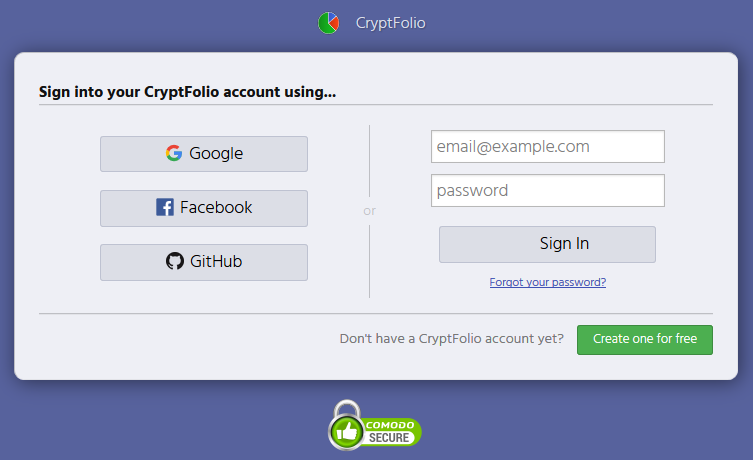The width and height of the screenshot is (753, 460).
Task: Click the padlock icon on security badge
Action: [346, 409]
